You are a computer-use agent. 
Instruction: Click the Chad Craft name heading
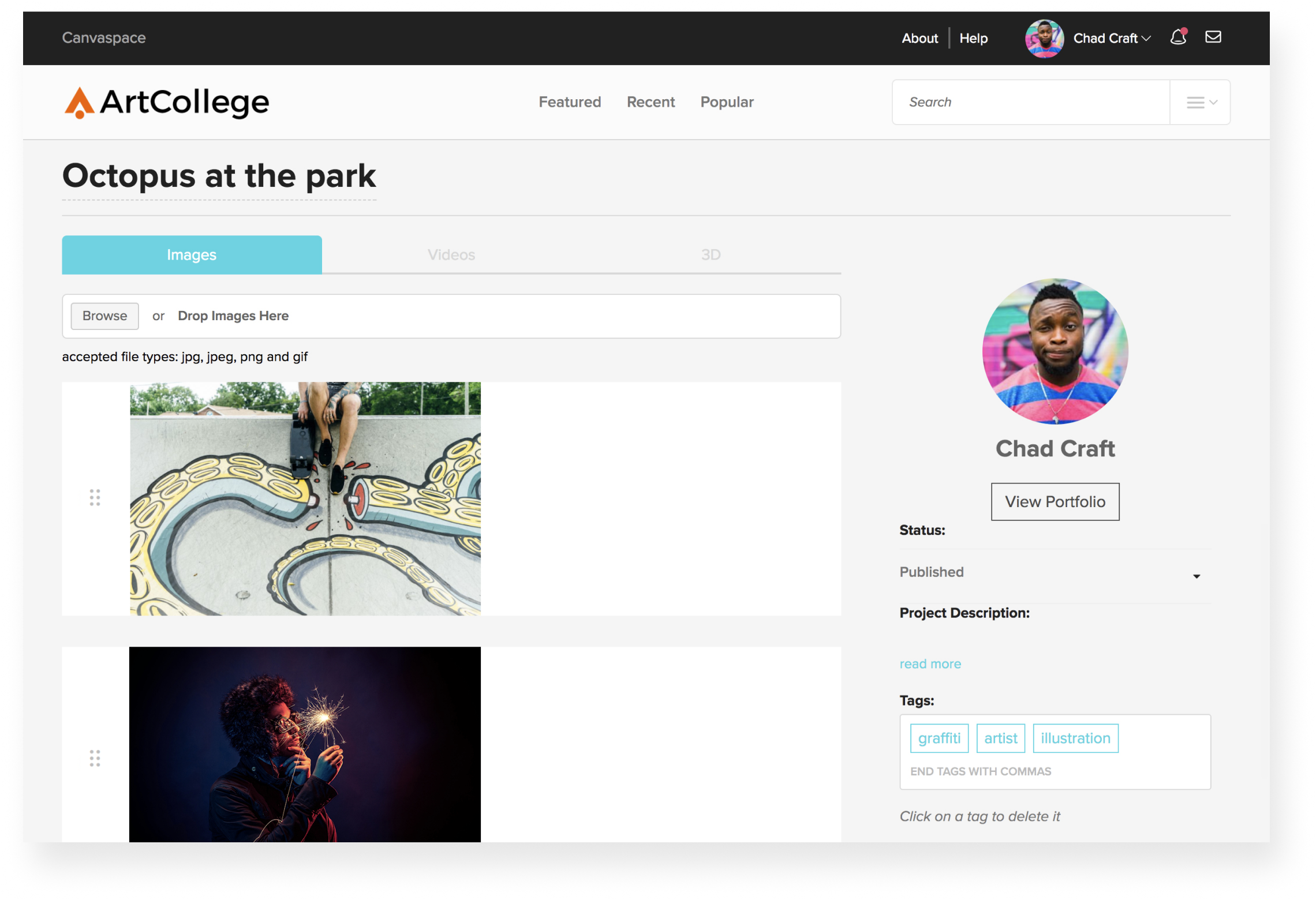[x=1055, y=449]
